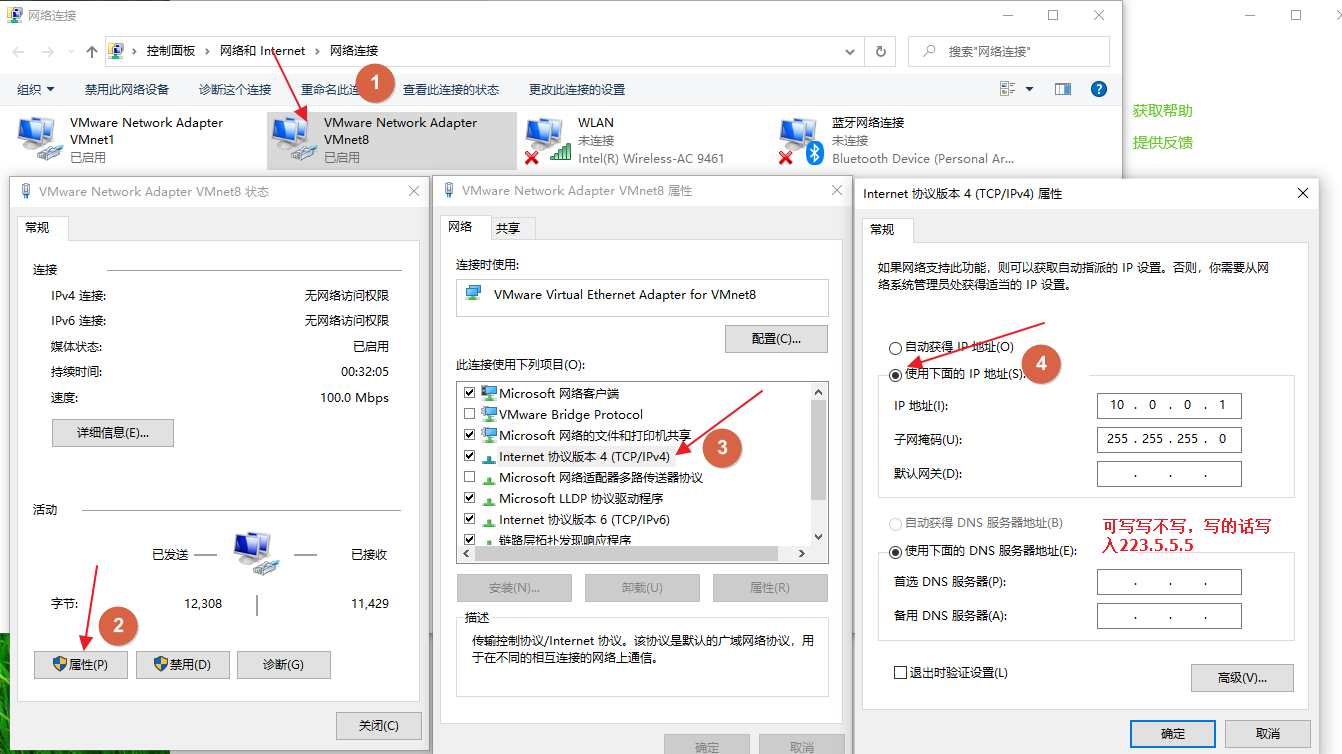Go back with the navigation back arrow

(18, 51)
